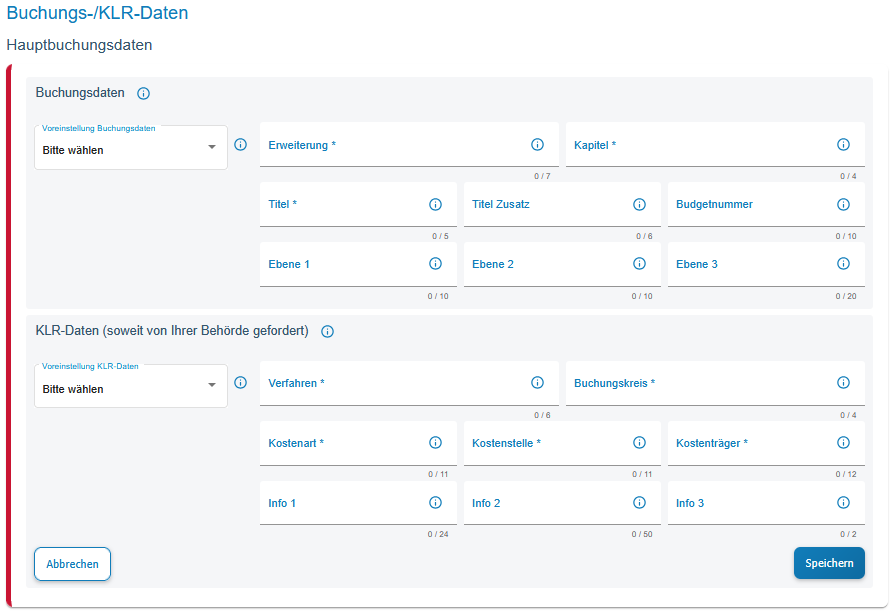The width and height of the screenshot is (891, 614).
Task: Click info icon beside Voreinstellung KLR-Daten dropdown
Action: 240,383
